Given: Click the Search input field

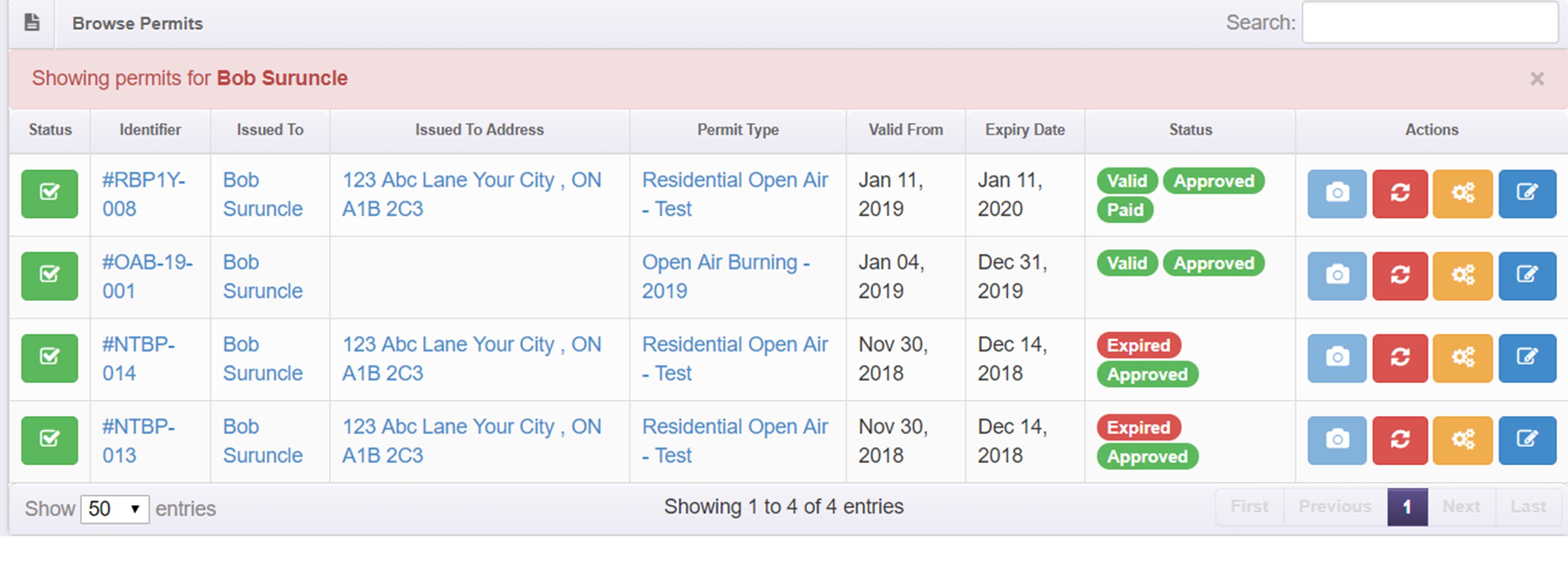Looking at the screenshot, I should 1429,23.
